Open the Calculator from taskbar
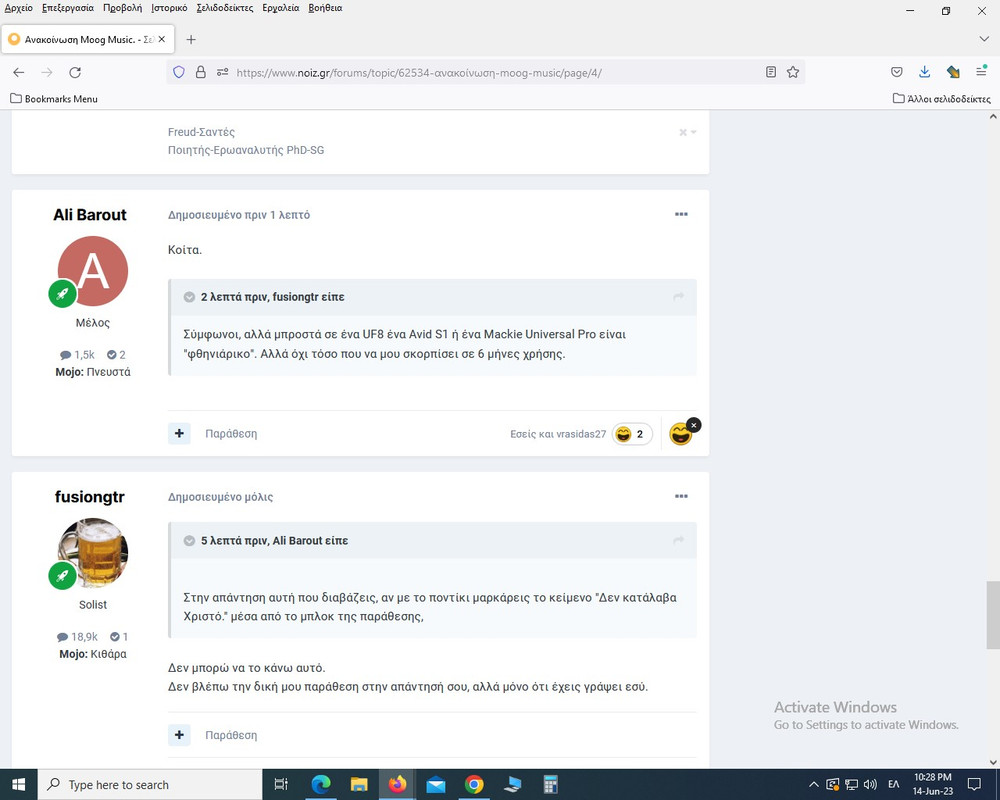 [x=550, y=785]
